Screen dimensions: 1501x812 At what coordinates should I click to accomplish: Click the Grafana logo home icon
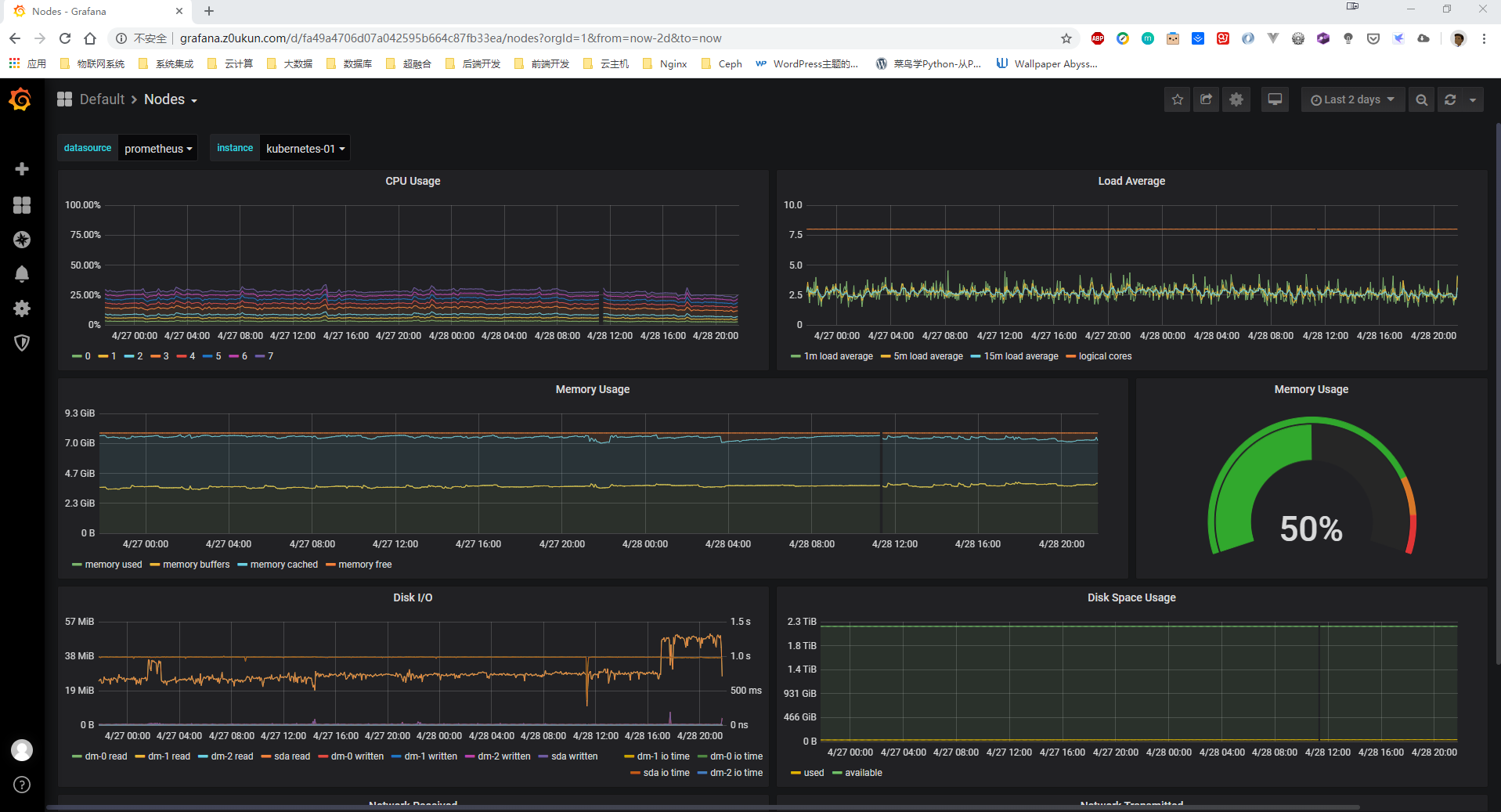click(x=21, y=99)
